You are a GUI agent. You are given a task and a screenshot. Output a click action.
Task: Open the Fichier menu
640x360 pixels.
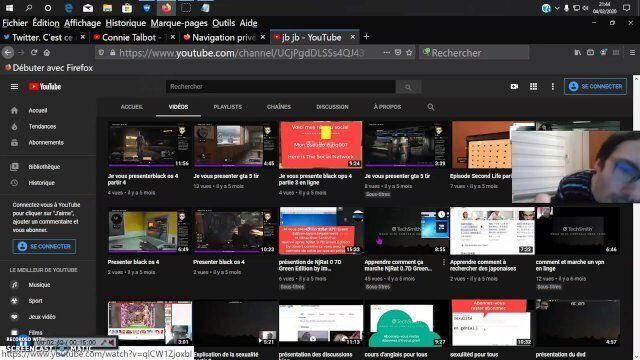[x=15, y=23]
